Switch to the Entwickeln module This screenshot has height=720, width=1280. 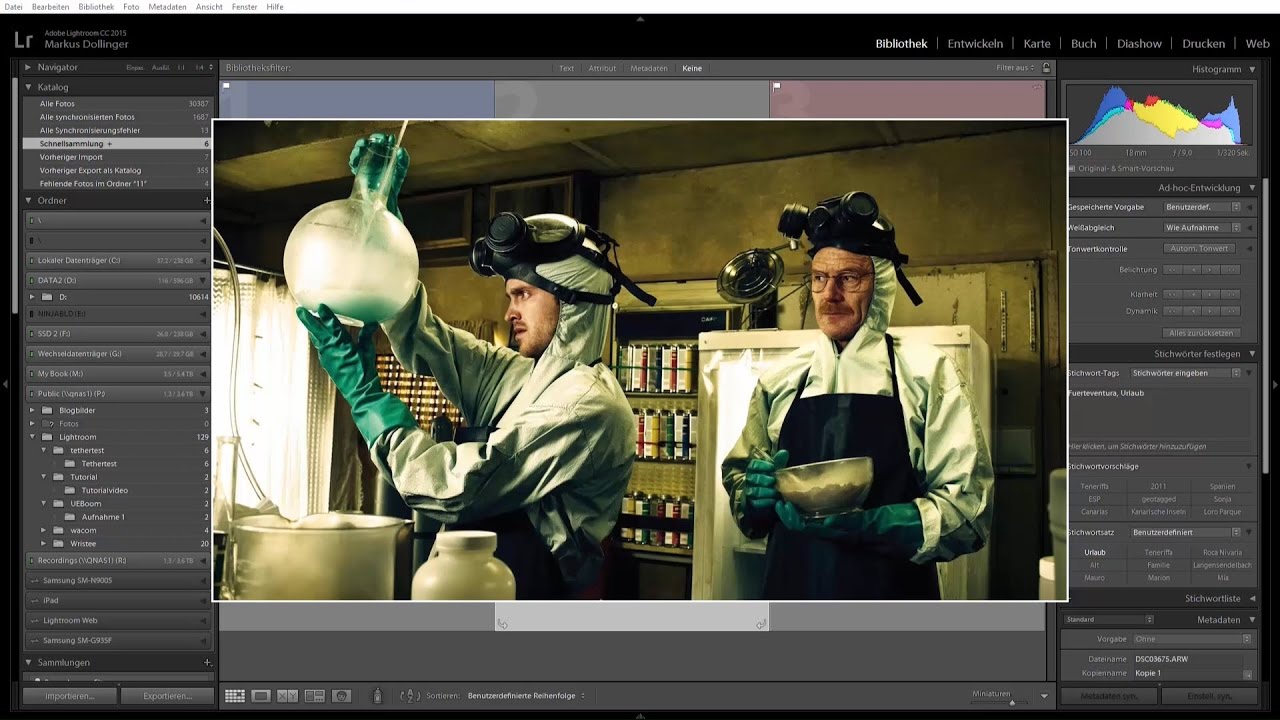click(975, 44)
